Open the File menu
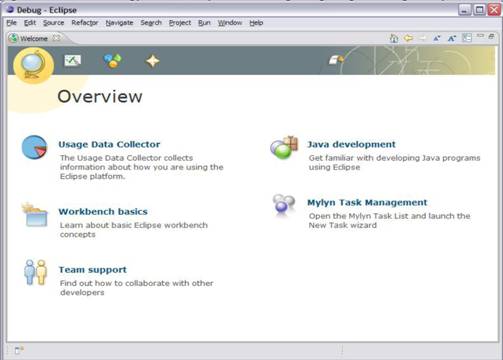 point(11,23)
